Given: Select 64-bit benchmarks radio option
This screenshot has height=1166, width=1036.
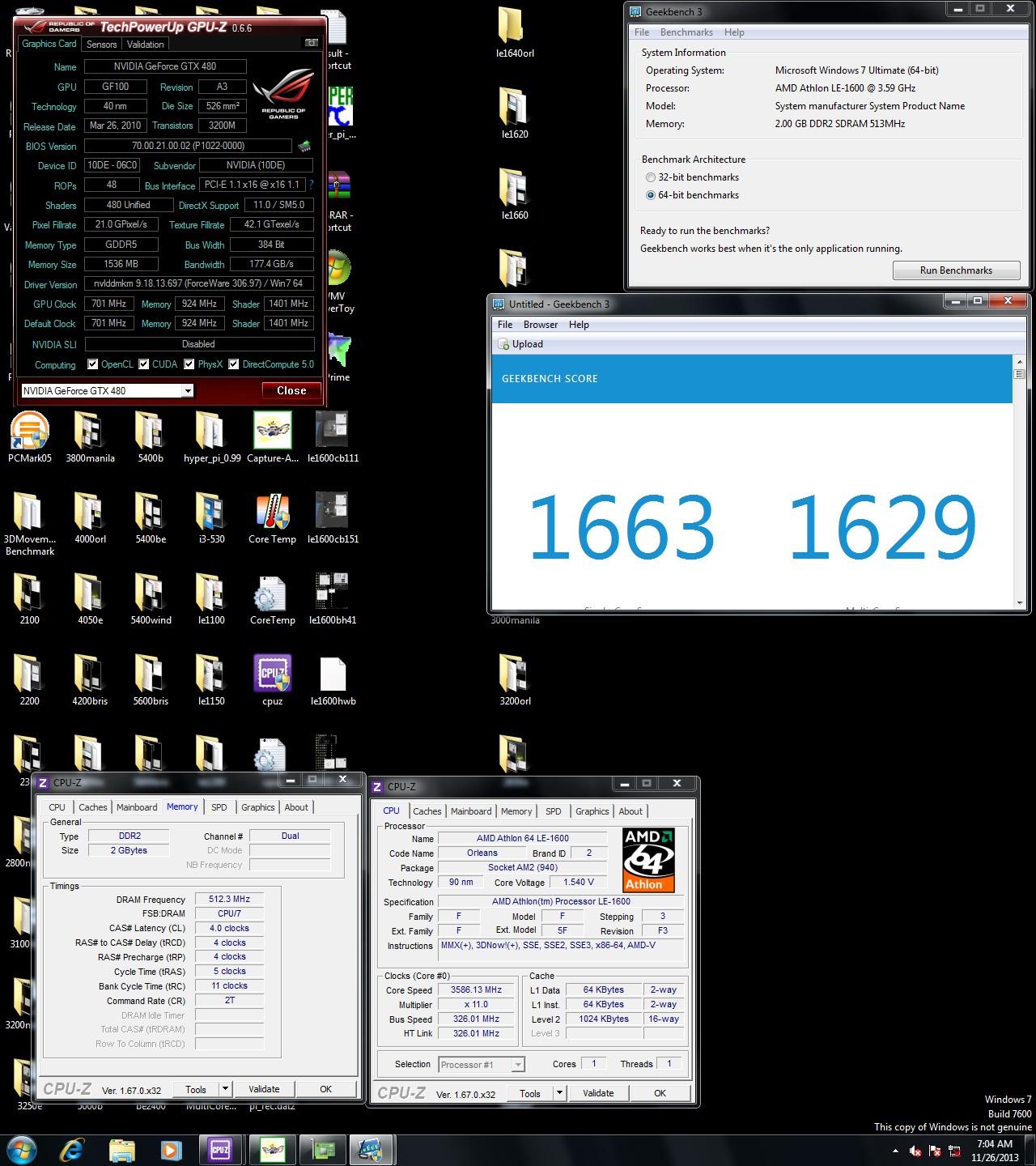Looking at the screenshot, I should click(651, 195).
